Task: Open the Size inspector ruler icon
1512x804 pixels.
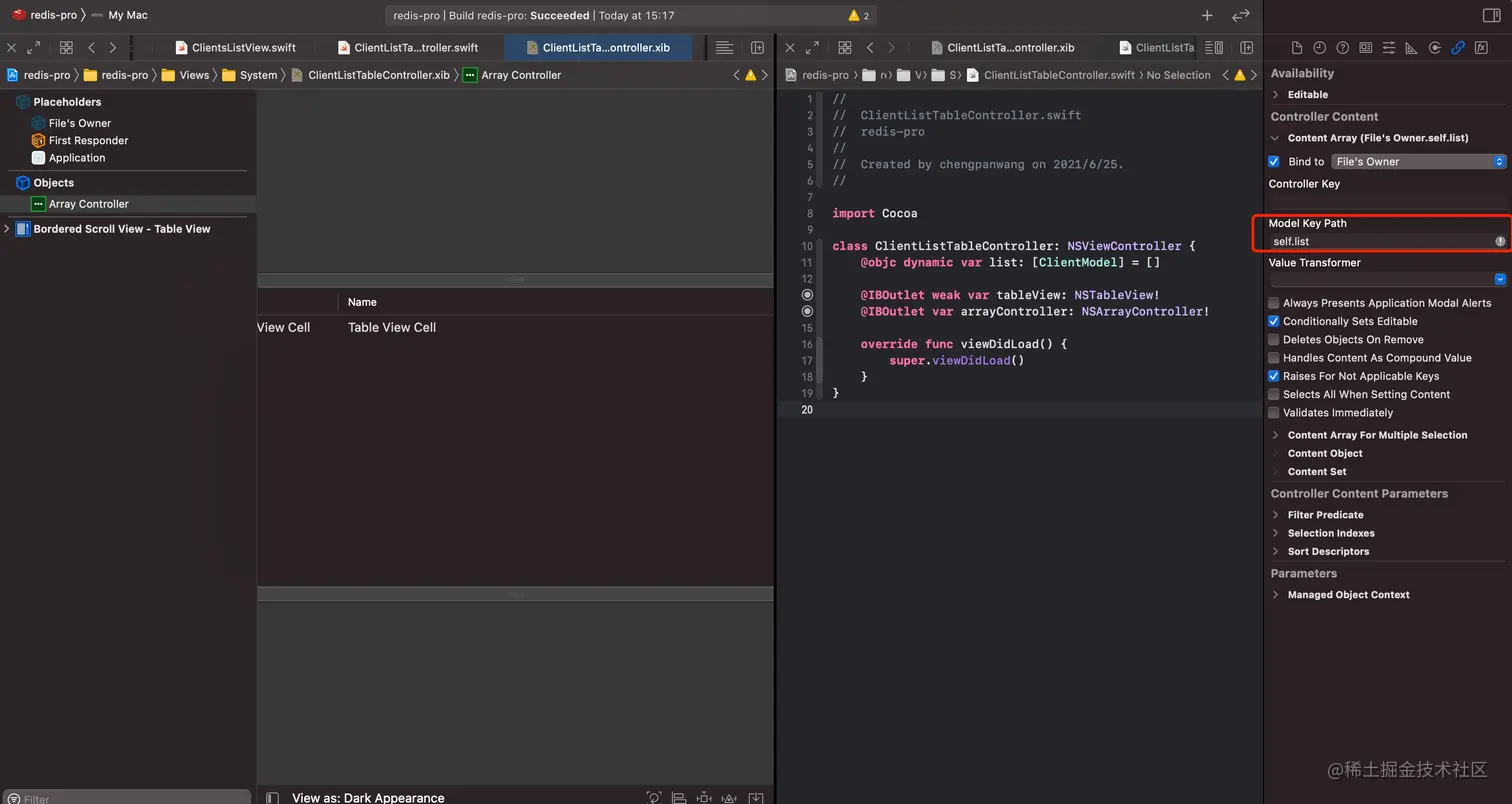Action: tap(1412, 47)
